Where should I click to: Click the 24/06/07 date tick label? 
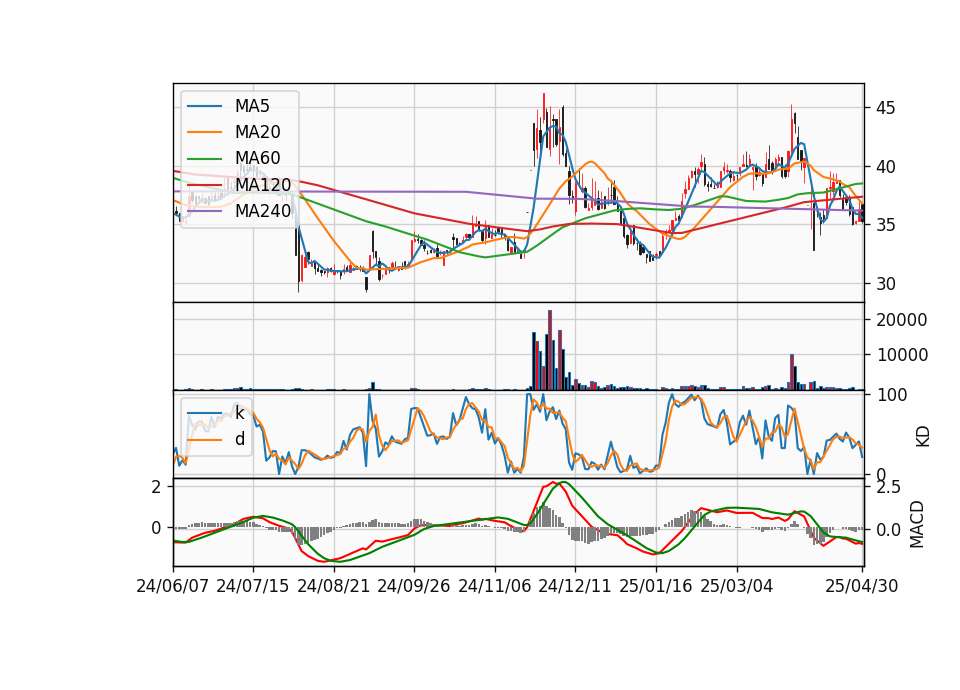(173, 586)
